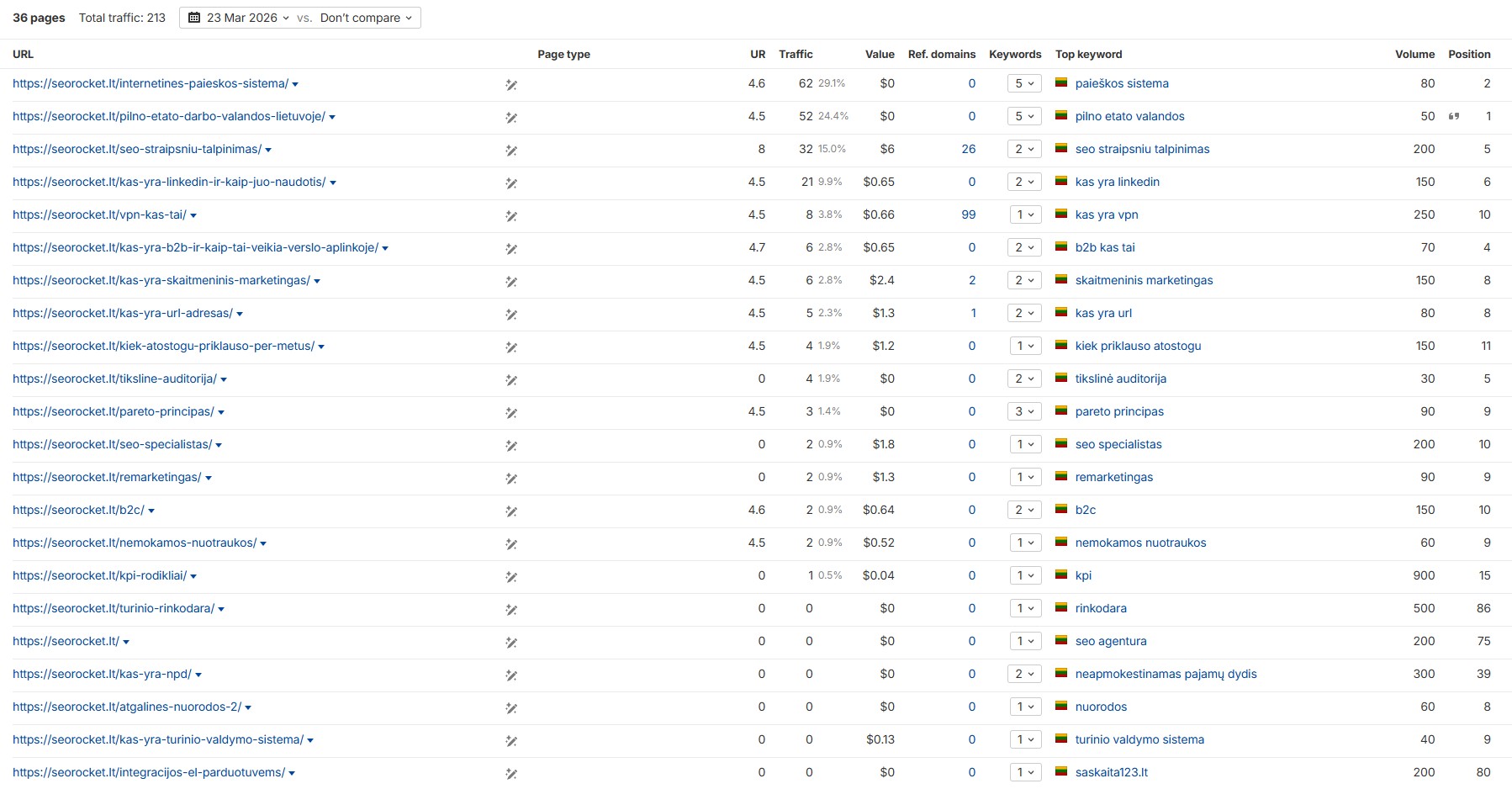
Task: Open URL menu arrow for b2c page
Action: click(x=151, y=511)
